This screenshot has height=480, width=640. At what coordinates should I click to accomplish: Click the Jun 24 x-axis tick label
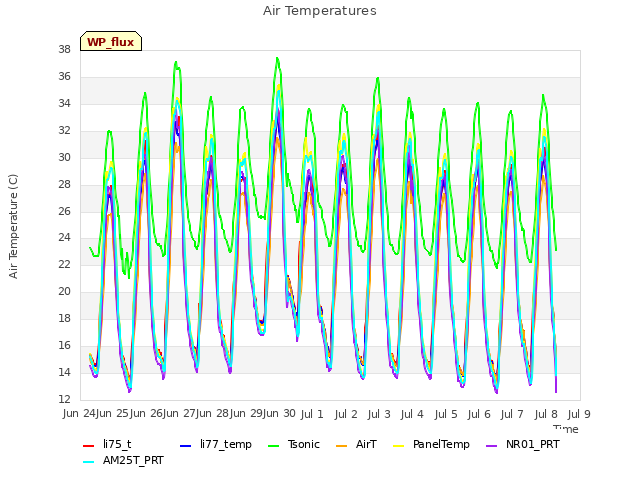click(79, 413)
